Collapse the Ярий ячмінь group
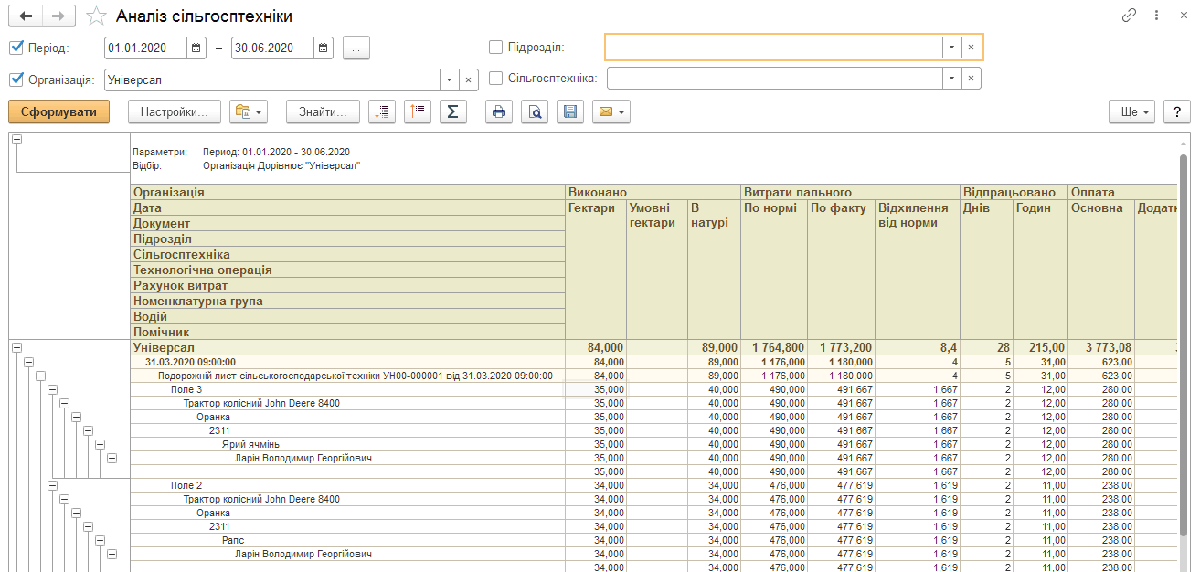This screenshot has width=1200, height=572. tap(99, 444)
